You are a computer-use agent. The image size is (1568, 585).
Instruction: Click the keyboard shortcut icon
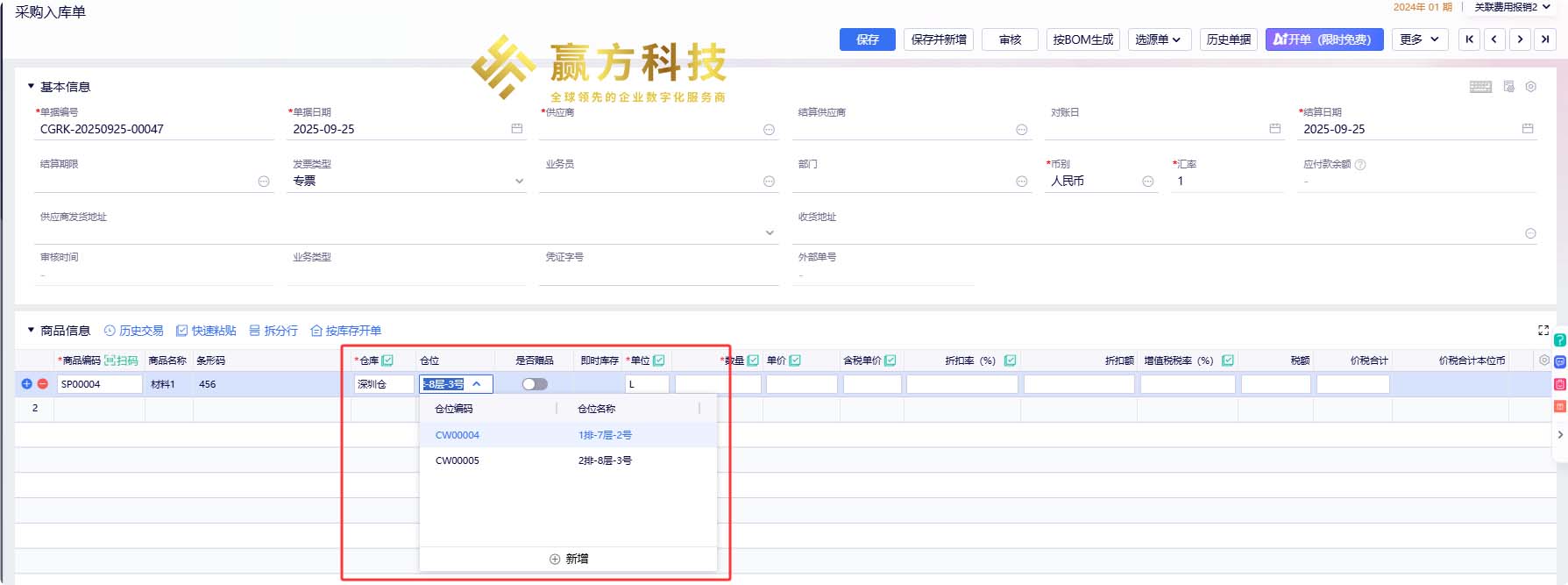coord(1480,87)
